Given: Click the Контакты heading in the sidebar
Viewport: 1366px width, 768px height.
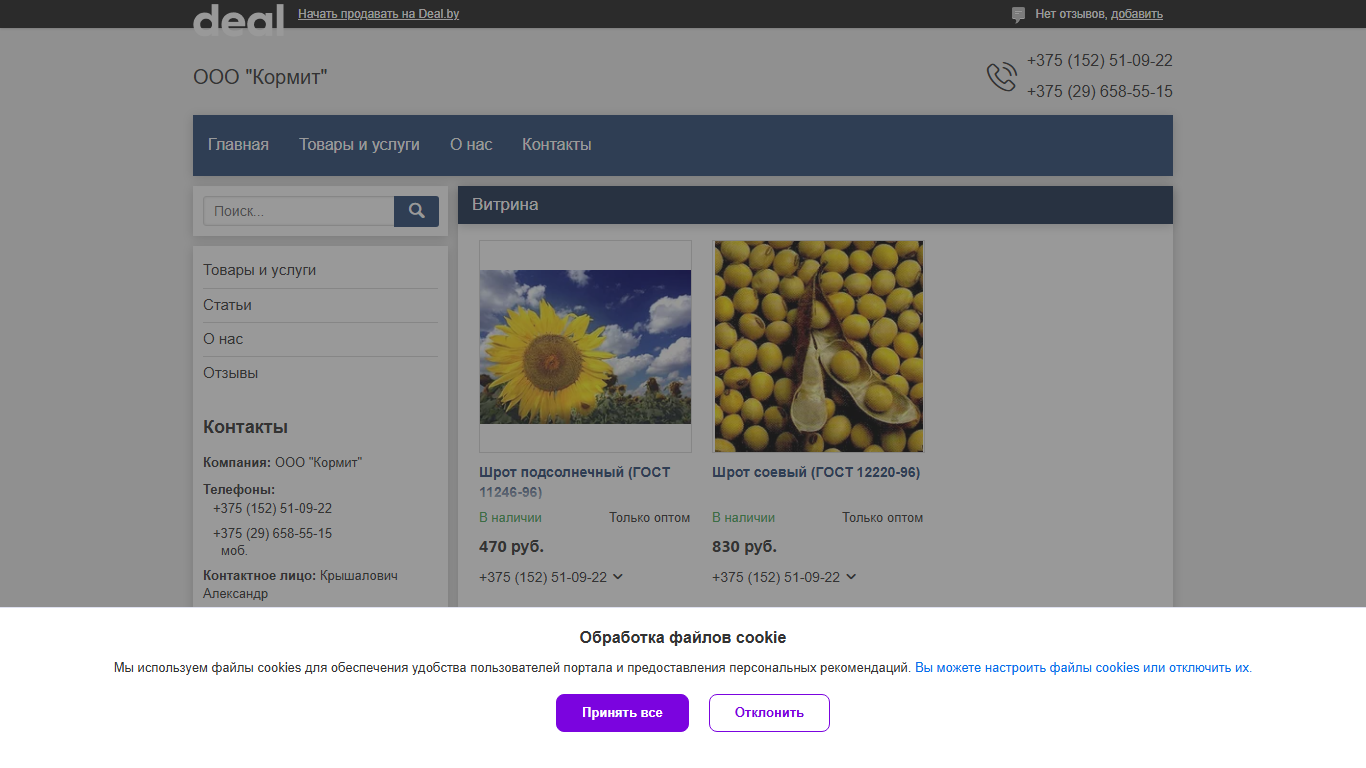Looking at the screenshot, I should click(x=245, y=427).
